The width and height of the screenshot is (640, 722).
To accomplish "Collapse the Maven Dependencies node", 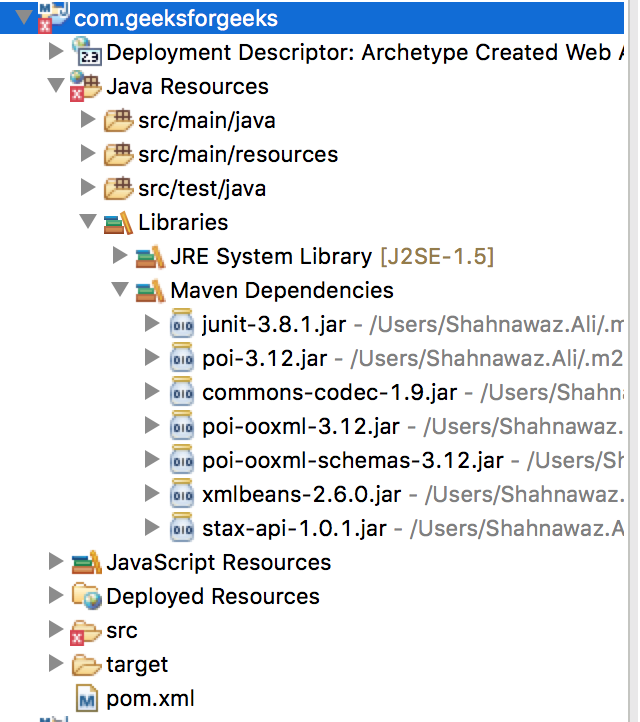I will pyautogui.click(x=120, y=289).
